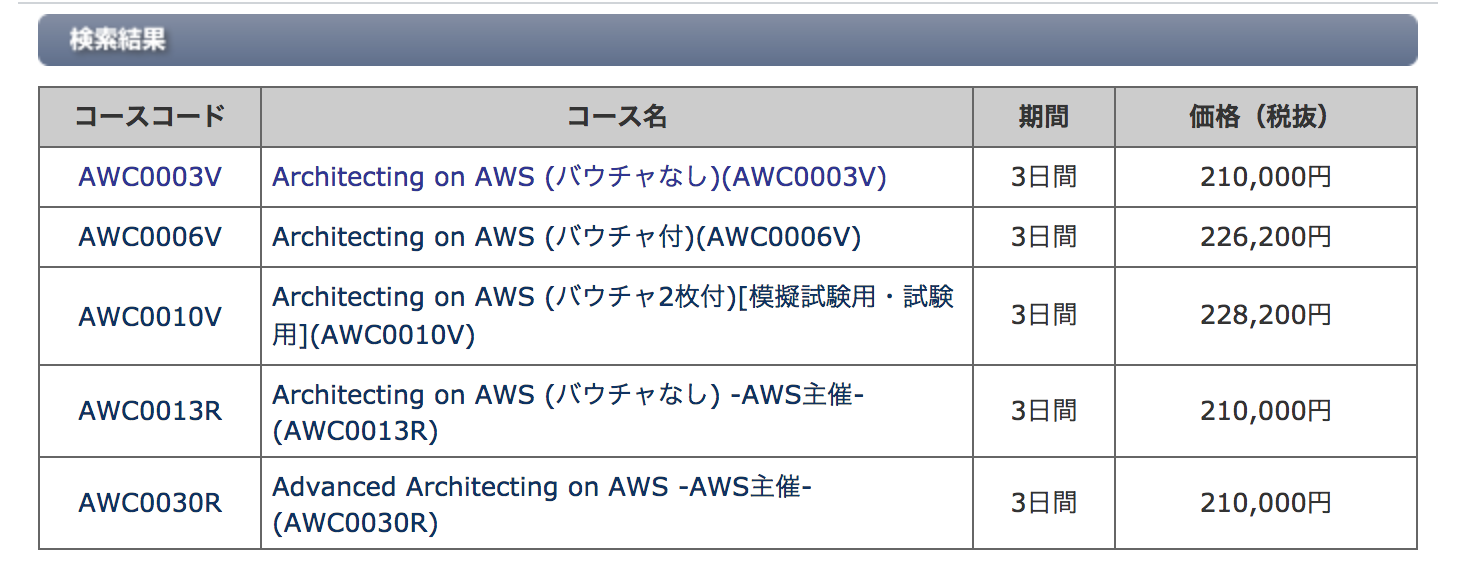Click the 3日間 duration for AWC0003V
The image size is (1458, 564).
tap(1044, 177)
